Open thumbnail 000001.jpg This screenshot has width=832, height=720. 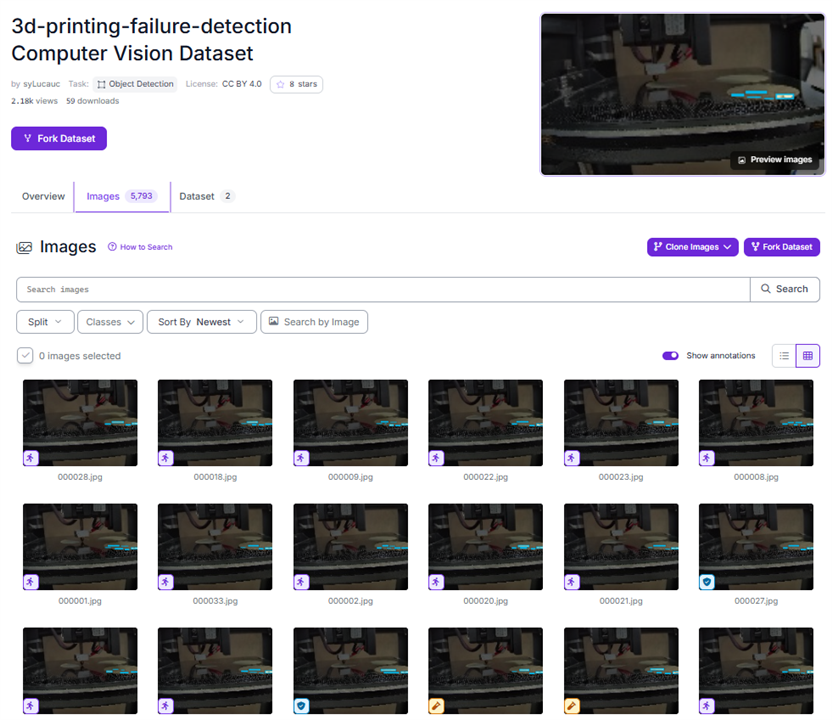coord(80,547)
